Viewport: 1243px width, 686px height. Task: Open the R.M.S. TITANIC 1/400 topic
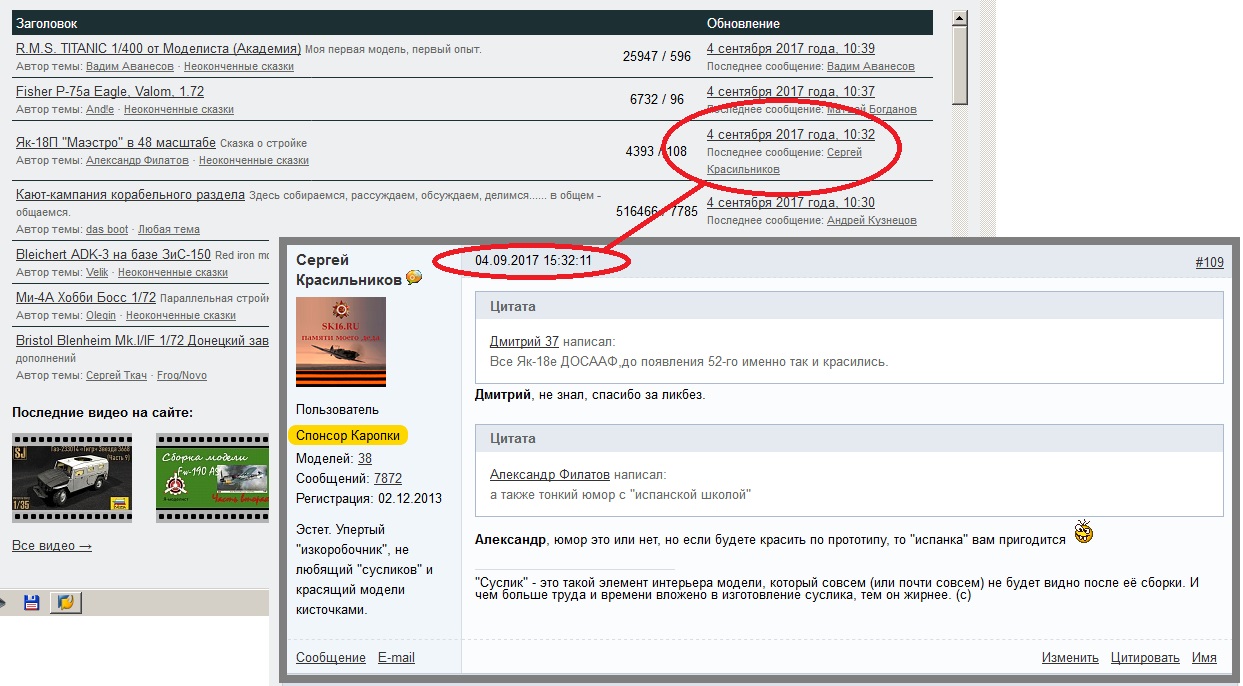click(x=158, y=48)
